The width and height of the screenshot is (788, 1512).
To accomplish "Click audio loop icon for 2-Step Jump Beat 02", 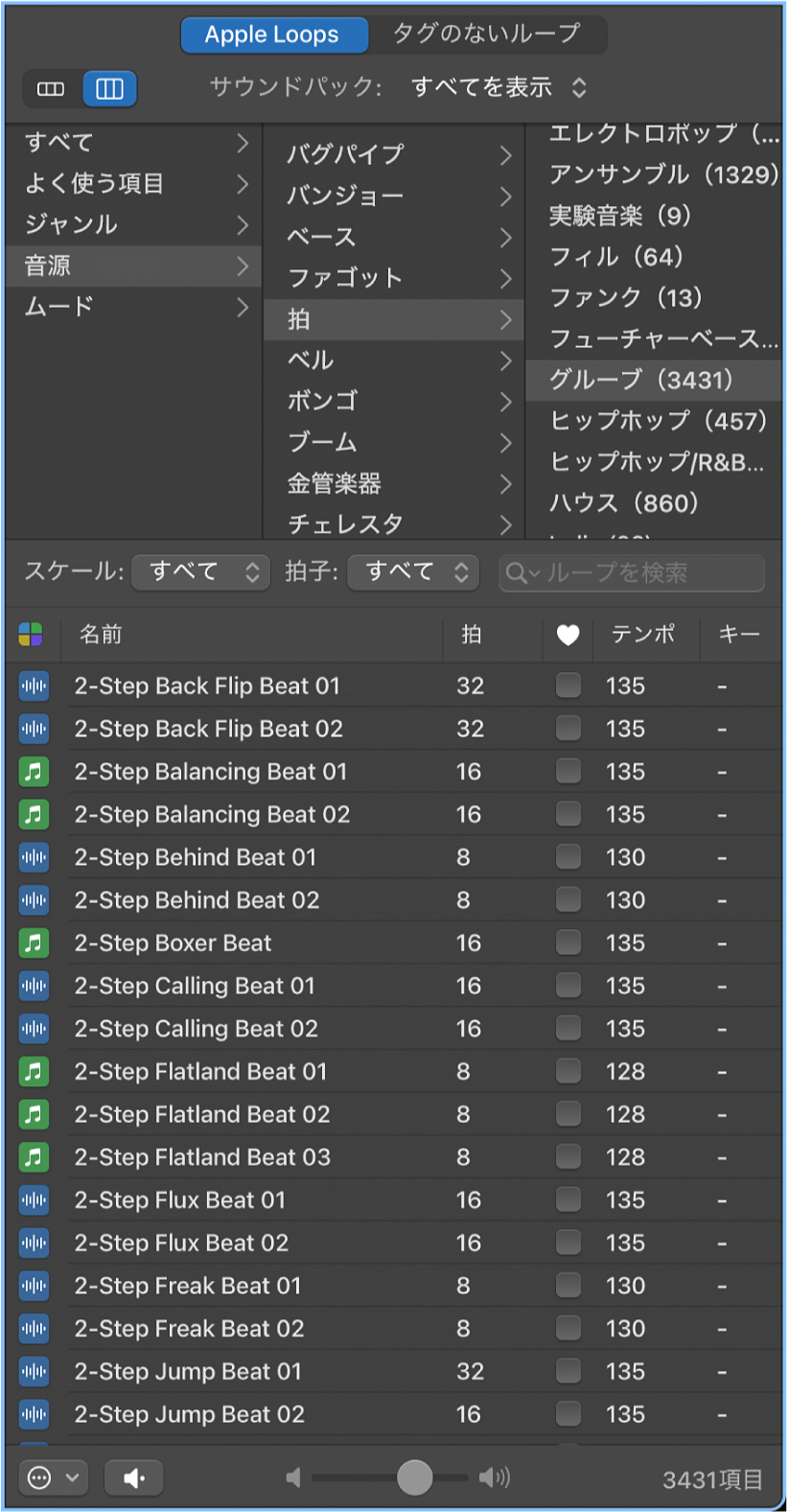I will point(34,1414).
